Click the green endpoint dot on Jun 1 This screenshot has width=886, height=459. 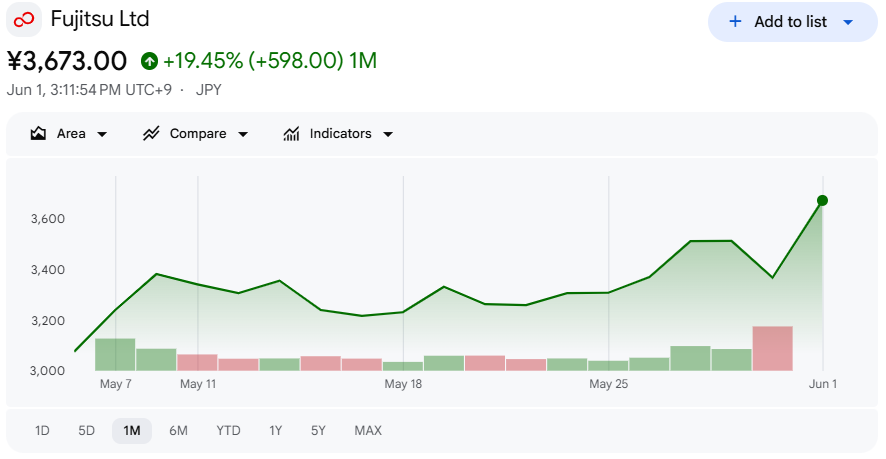pos(822,201)
